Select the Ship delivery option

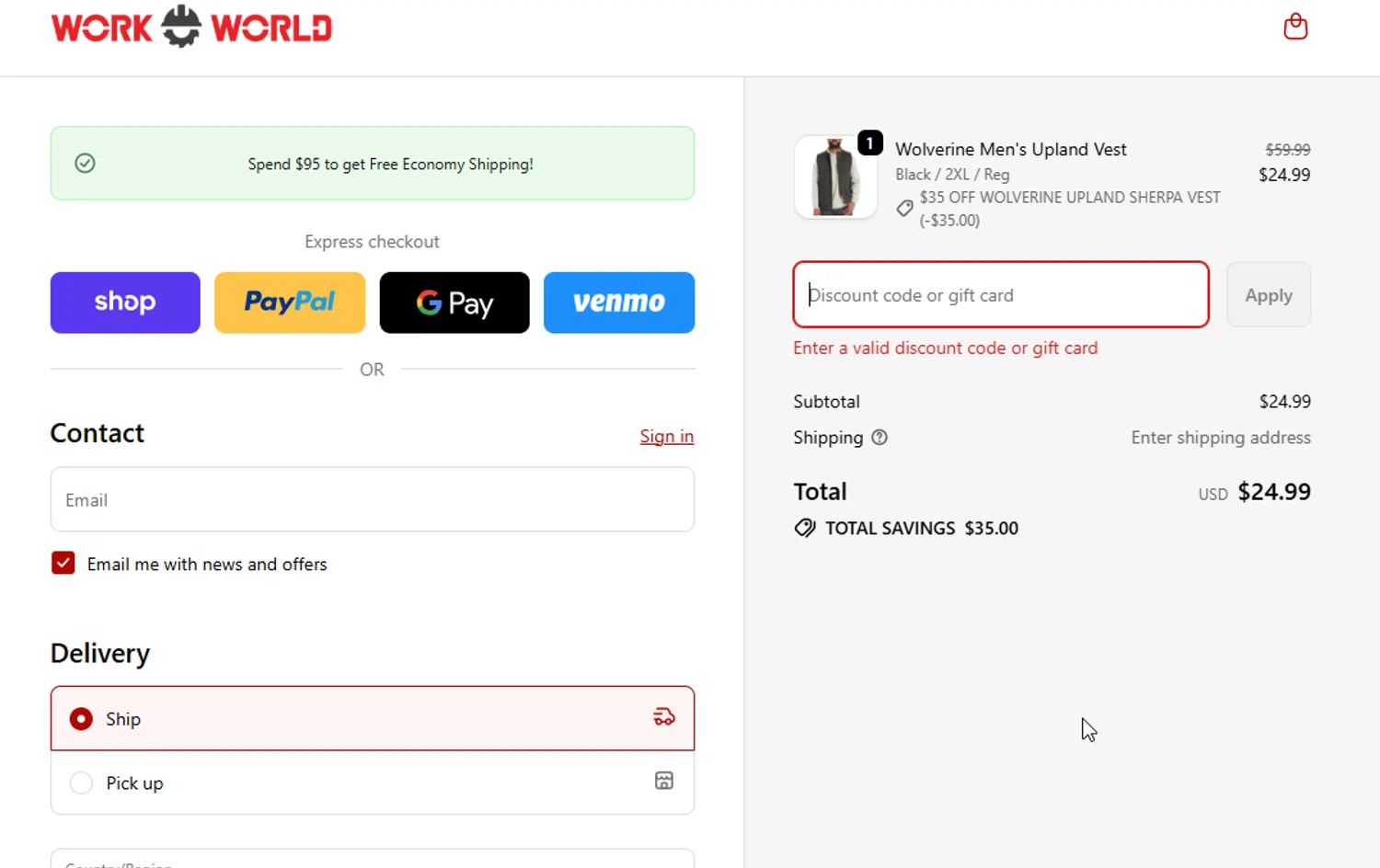82,719
